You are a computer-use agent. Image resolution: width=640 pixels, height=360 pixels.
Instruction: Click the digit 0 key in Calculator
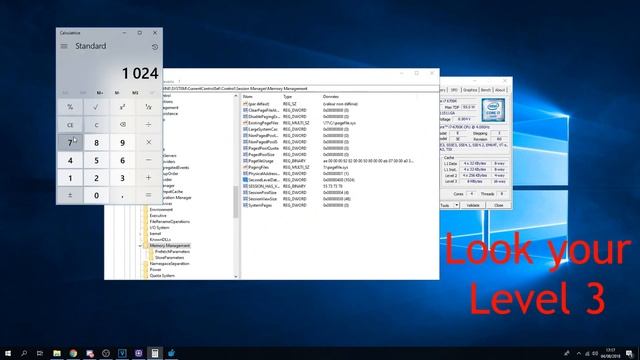coord(96,195)
